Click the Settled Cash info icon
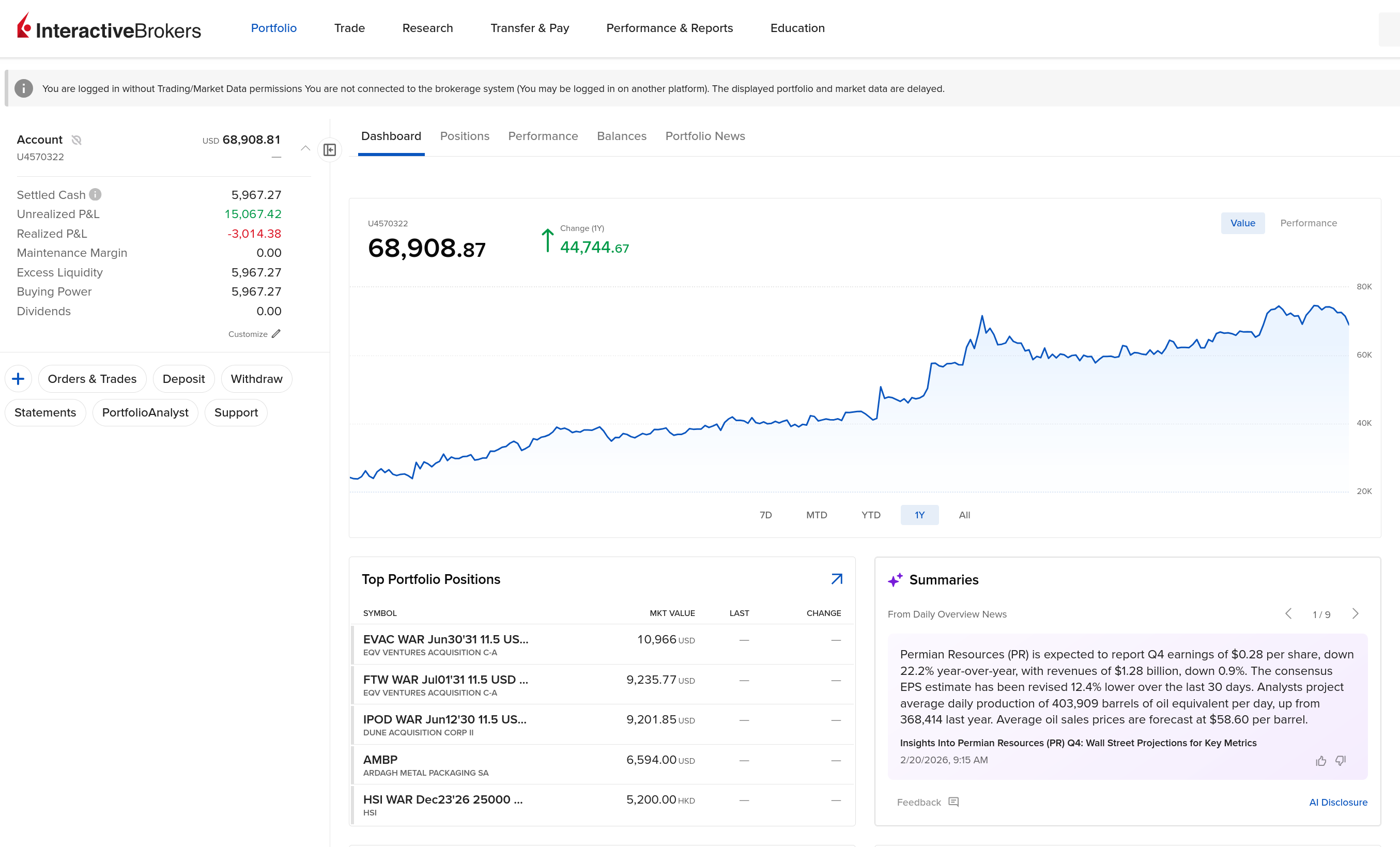 pos(96,195)
